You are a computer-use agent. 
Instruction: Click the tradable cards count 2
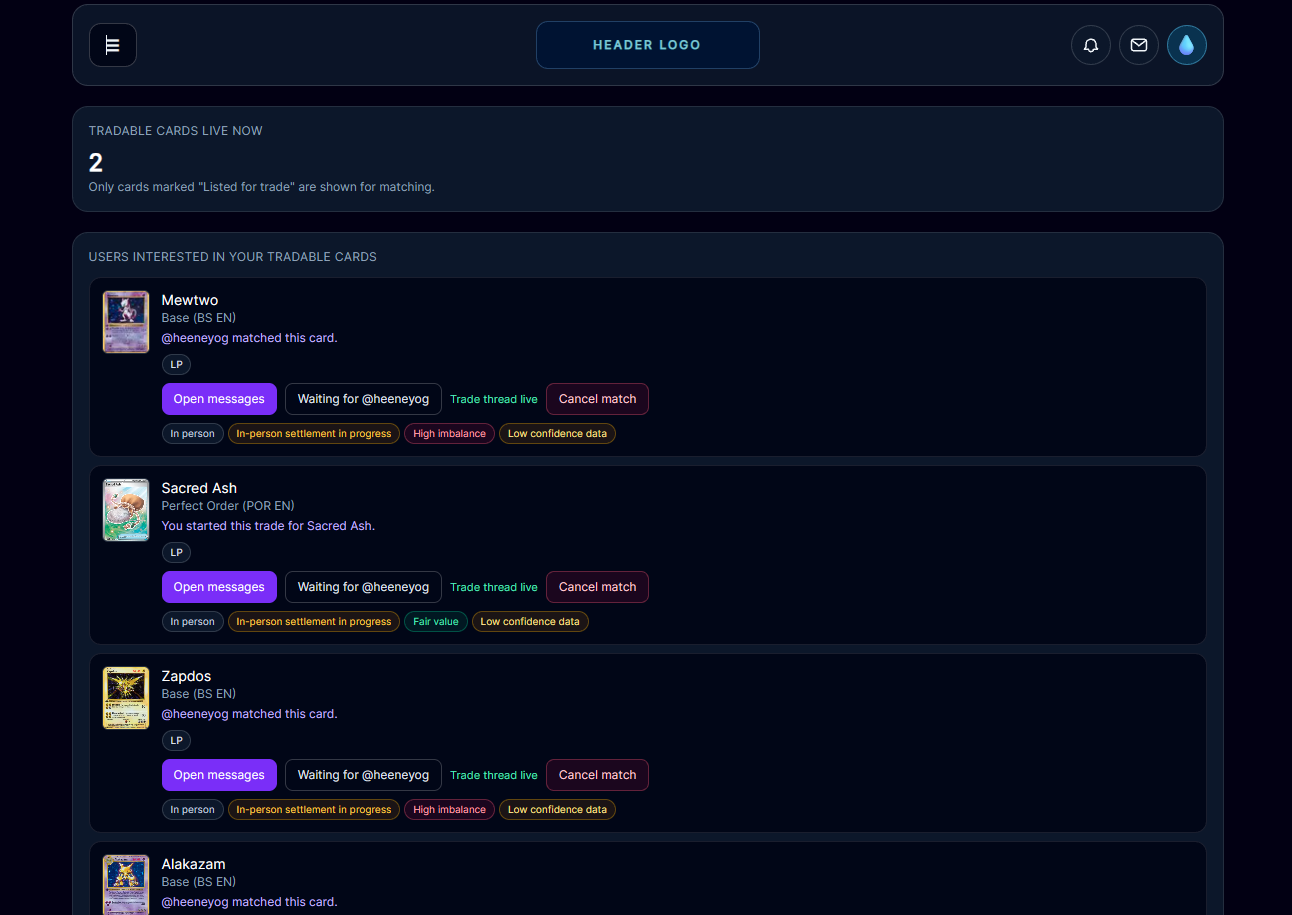click(x=96, y=163)
